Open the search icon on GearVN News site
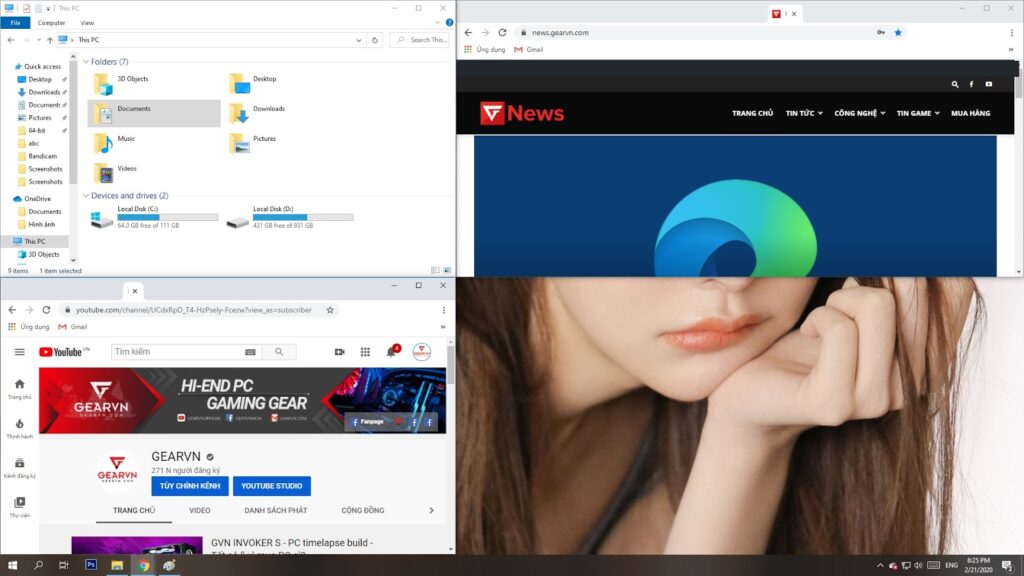 (x=955, y=84)
